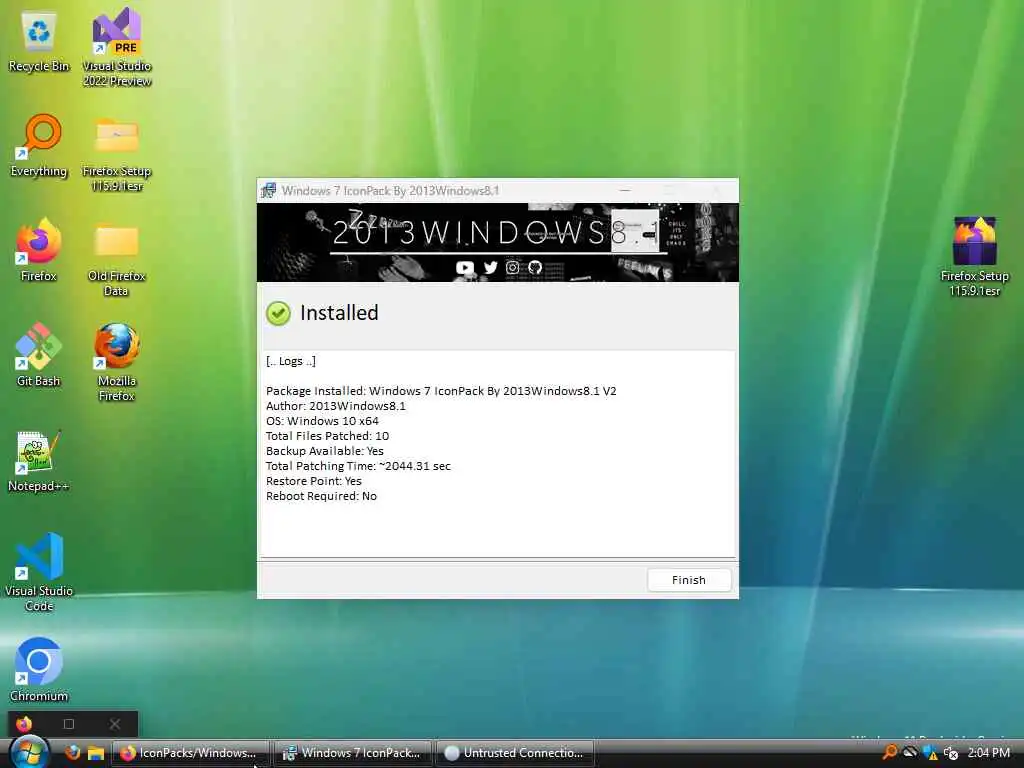The width and height of the screenshot is (1024, 768).
Task: Select the Firefox Setup 115.9.1esr folder
Action: point(117,154)
